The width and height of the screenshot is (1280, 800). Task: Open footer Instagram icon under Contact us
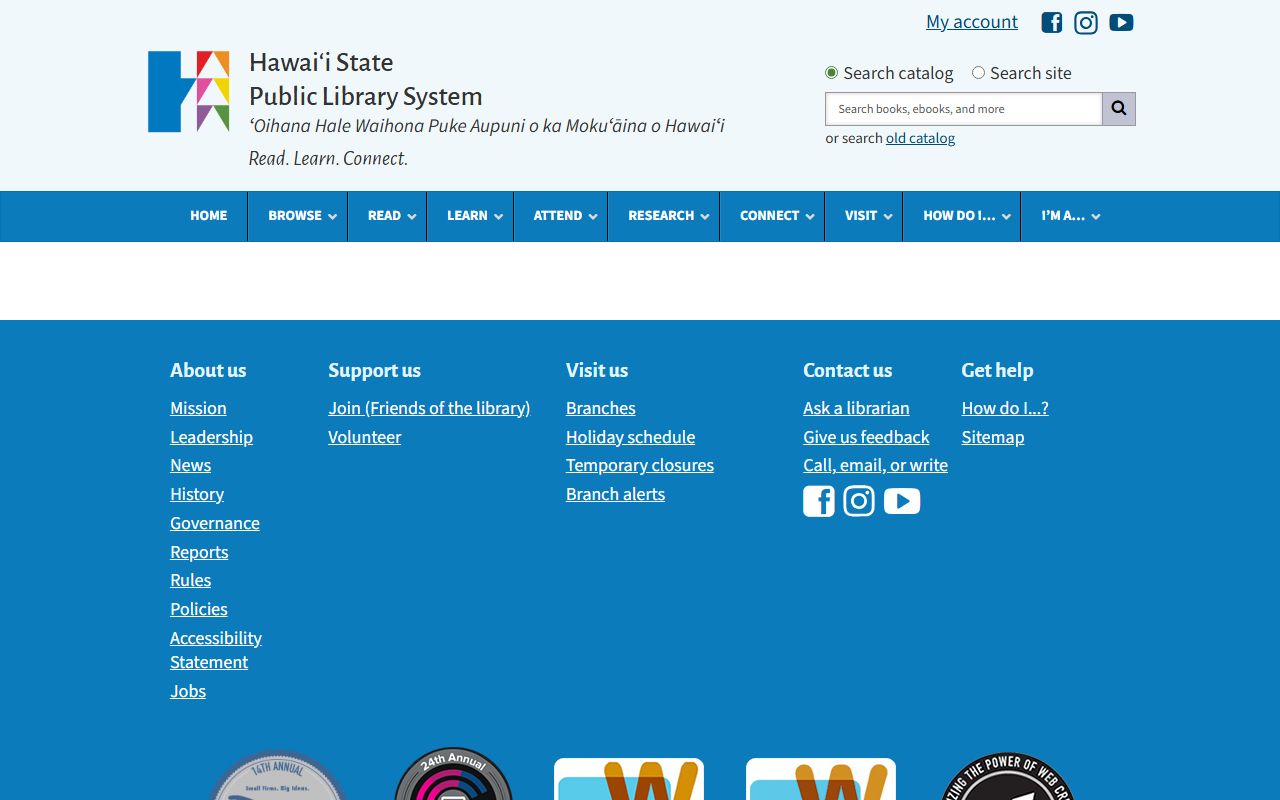click(859, 501)
